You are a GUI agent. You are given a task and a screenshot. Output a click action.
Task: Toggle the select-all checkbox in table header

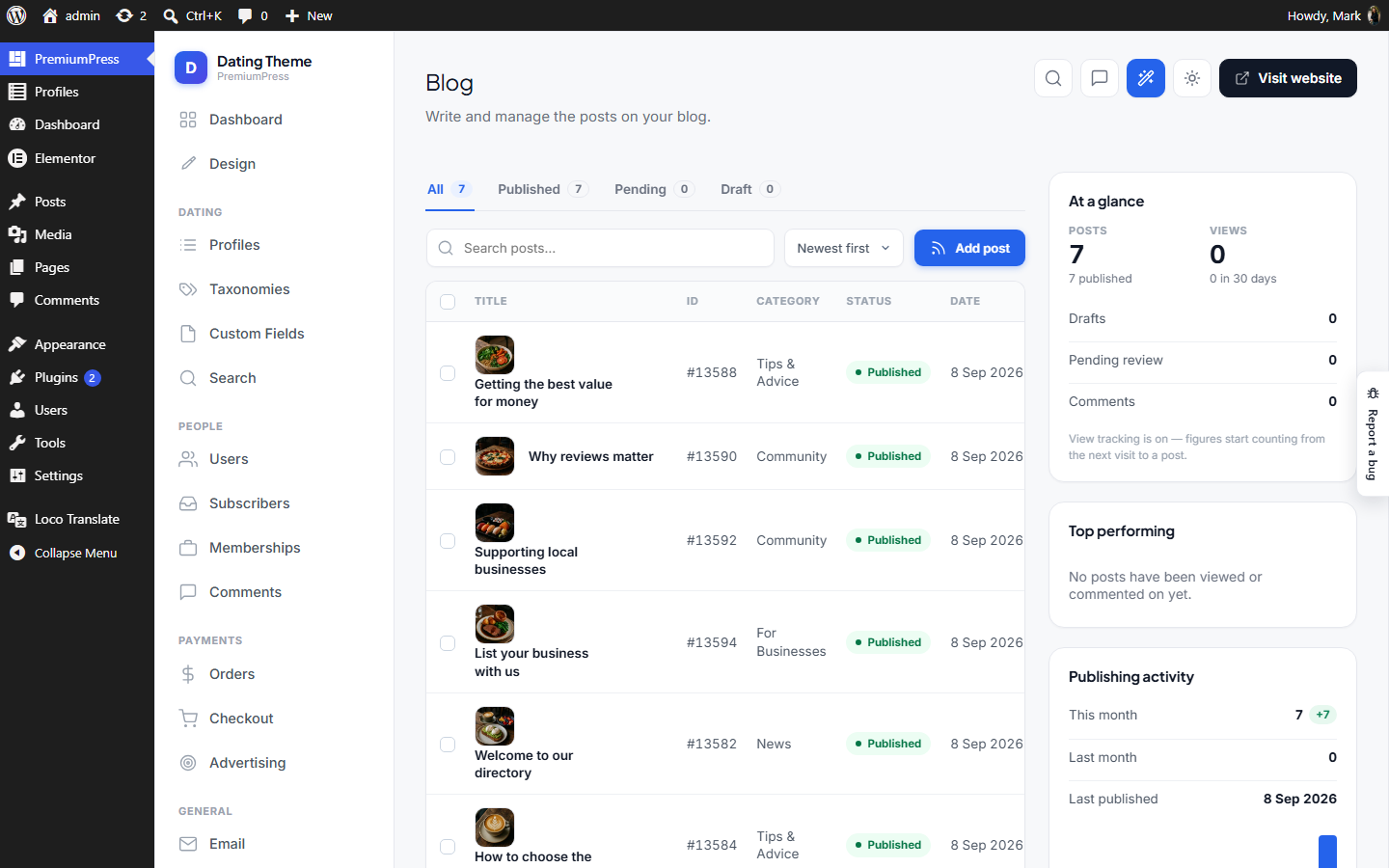[x=448, y=302]
